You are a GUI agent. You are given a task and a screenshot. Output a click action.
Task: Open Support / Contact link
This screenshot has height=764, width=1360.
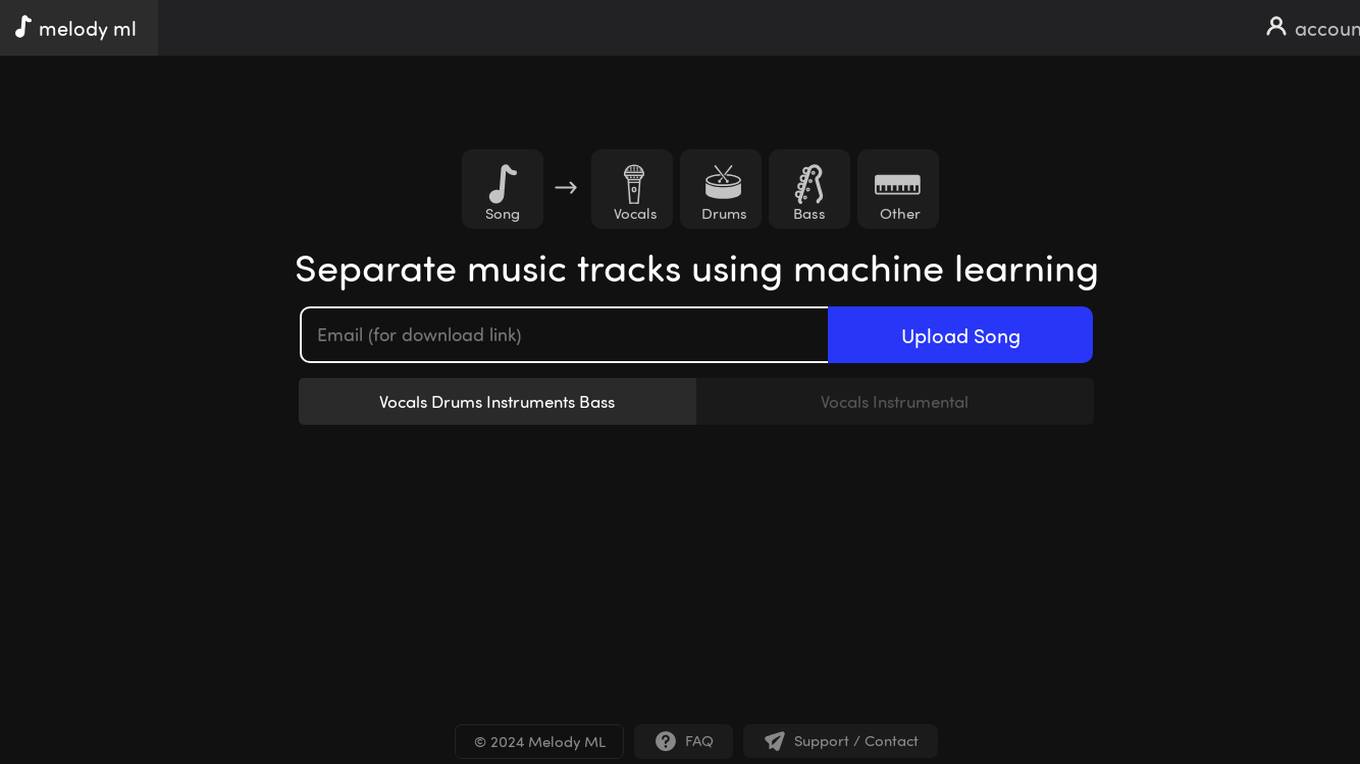pos(840,741)
